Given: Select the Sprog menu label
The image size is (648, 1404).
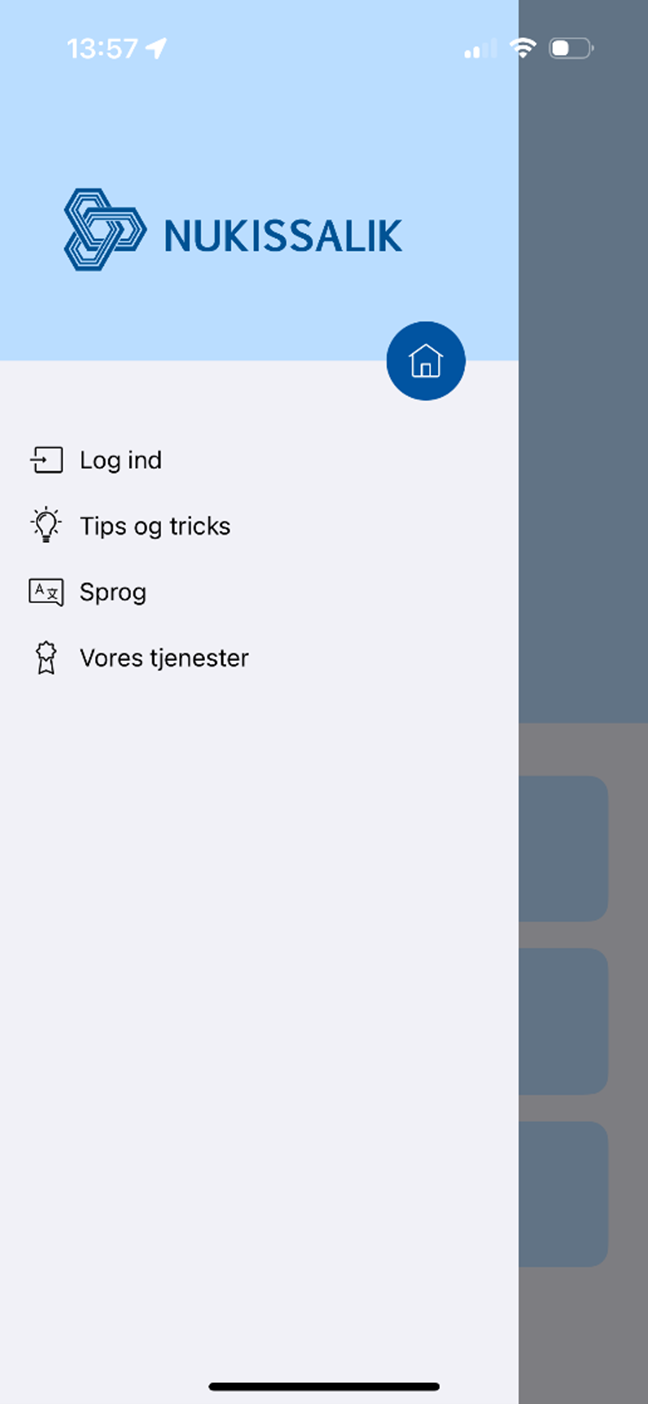Looking at the screenshot, I should click(113, 592).
